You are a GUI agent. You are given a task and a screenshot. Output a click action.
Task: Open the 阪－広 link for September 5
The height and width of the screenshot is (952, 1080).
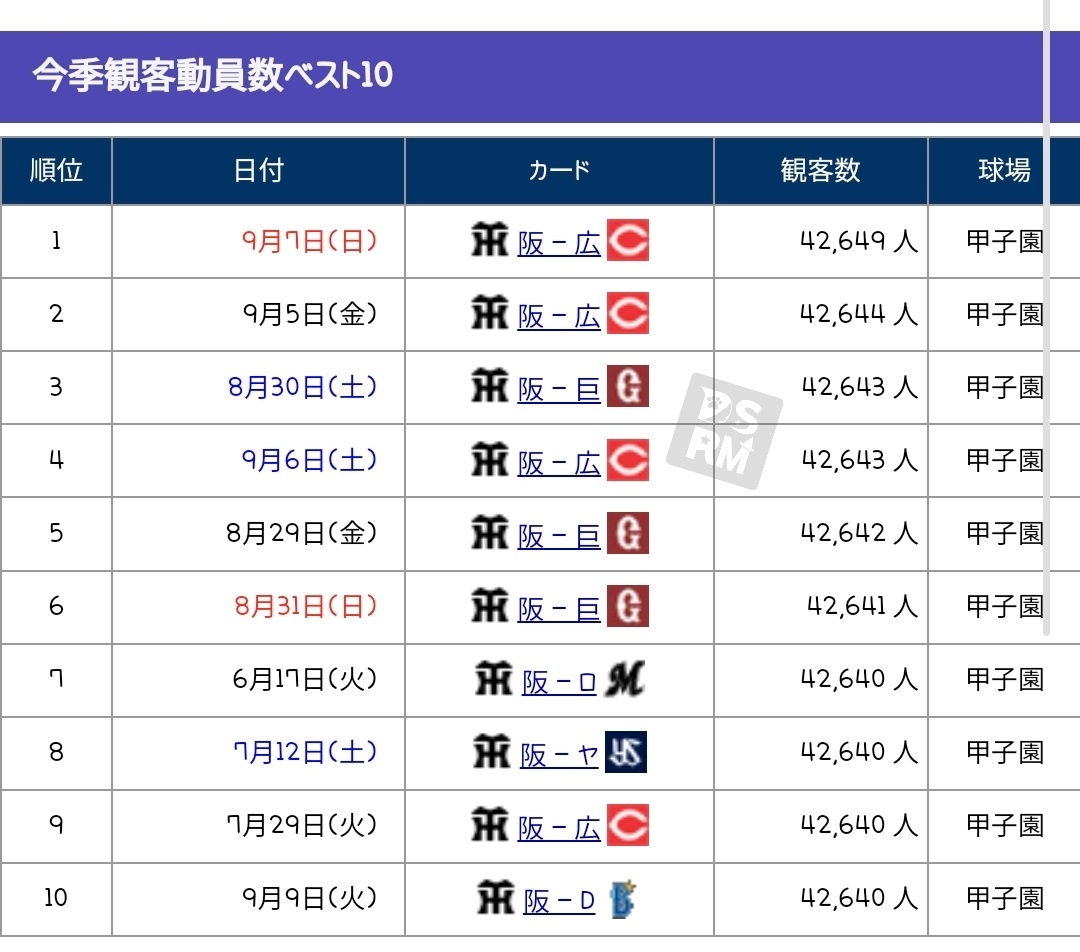point(559,316)
